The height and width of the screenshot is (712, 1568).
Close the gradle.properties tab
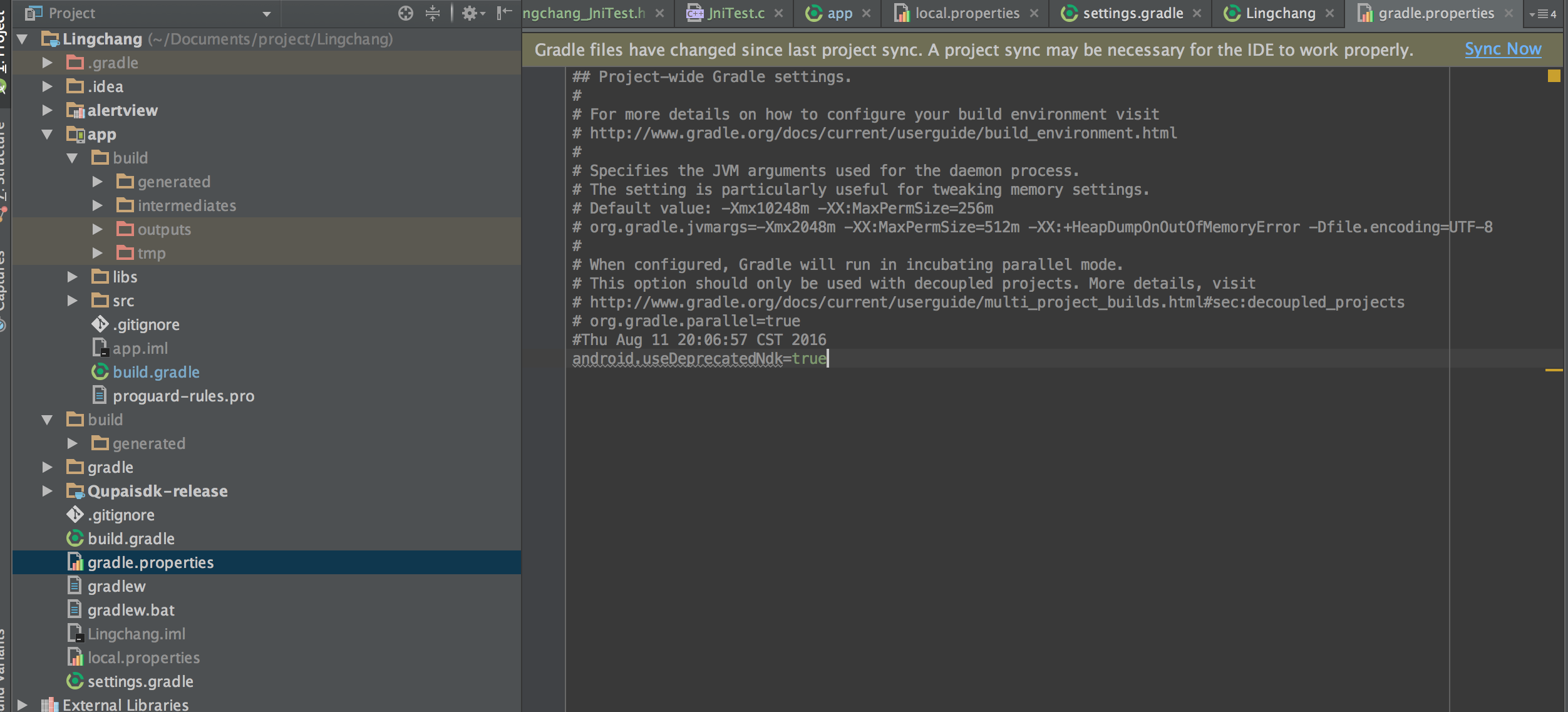click(1509, 13)
